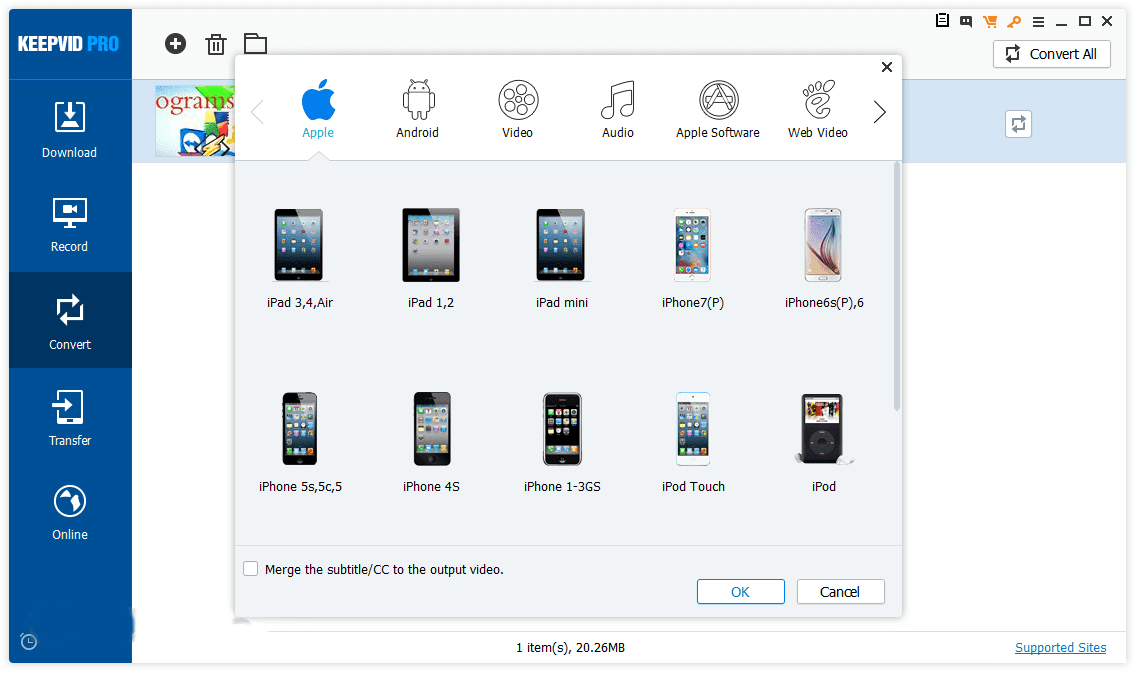This screenshot has width=1136, height=673.
Task: Switch to the Apple category tab
Action: tap(318, 109)
